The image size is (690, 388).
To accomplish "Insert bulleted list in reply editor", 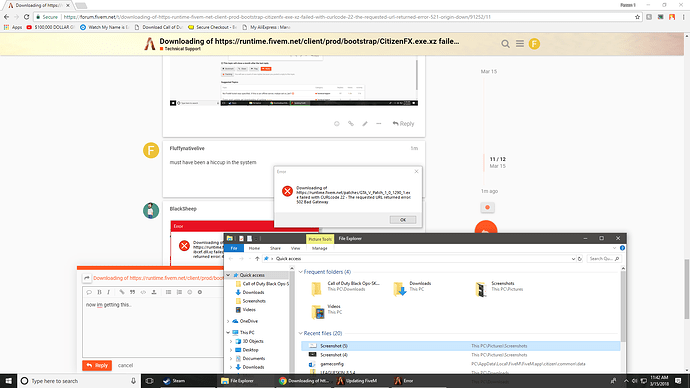I will [168, 292].
